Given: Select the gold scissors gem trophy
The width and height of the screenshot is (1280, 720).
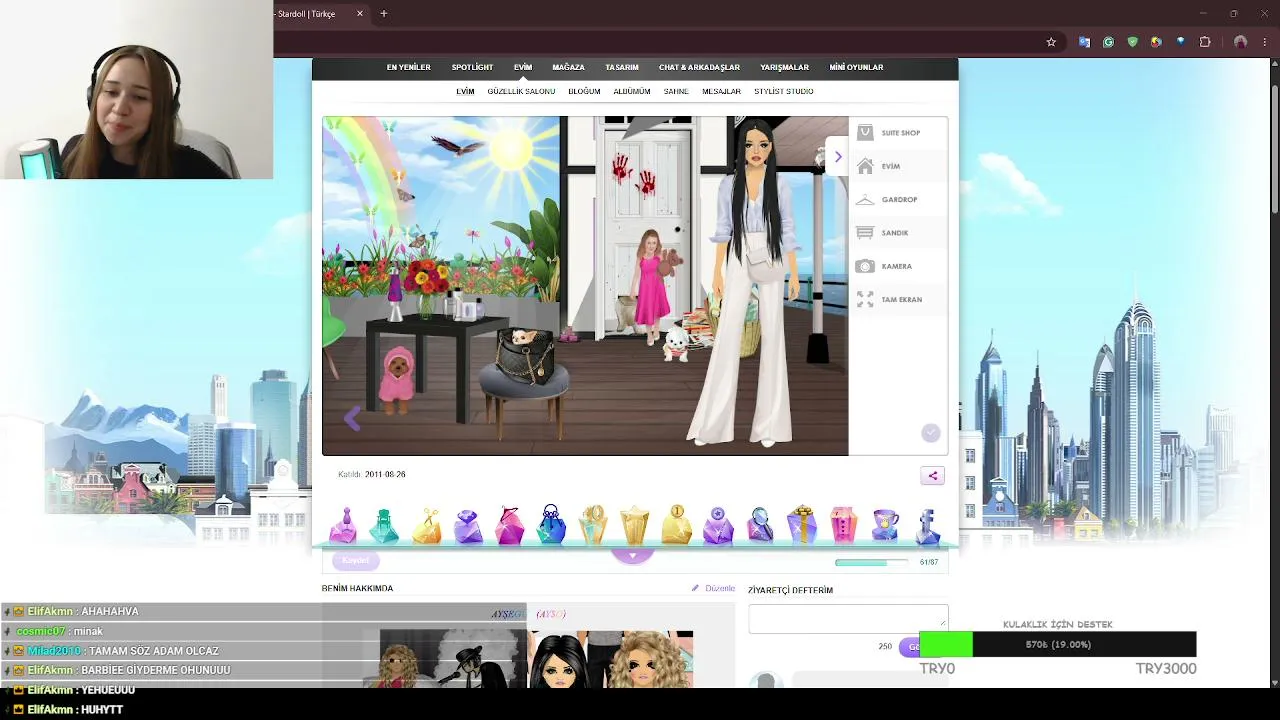Looking at the screenshot, I should [x=427, y=525].
